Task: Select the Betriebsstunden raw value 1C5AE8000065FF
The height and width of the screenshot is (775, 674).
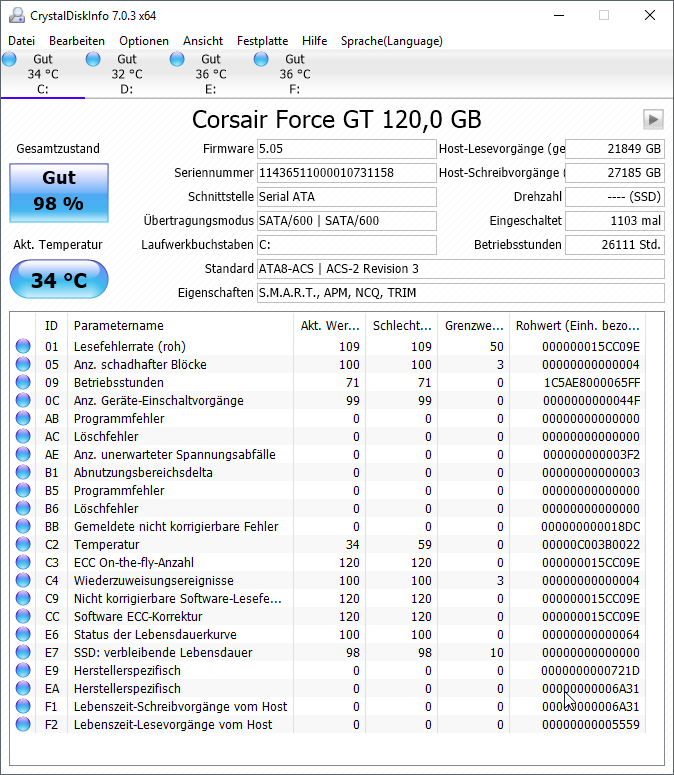Action: coord(591,383)
